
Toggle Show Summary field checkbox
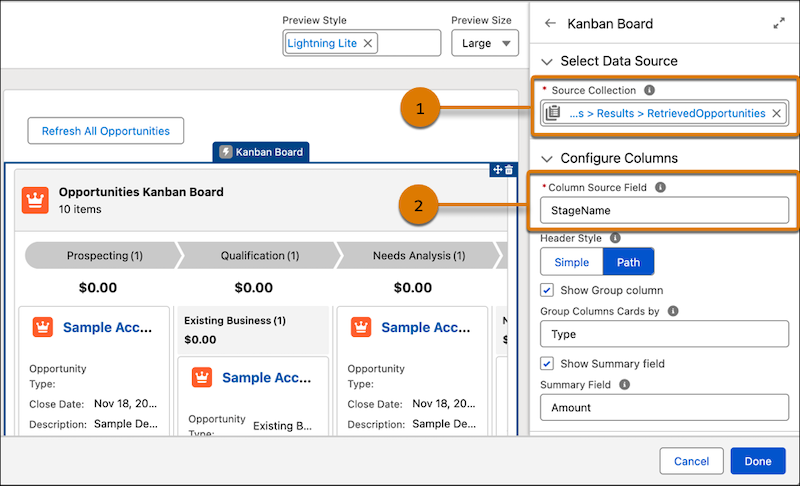click(547, 364)
